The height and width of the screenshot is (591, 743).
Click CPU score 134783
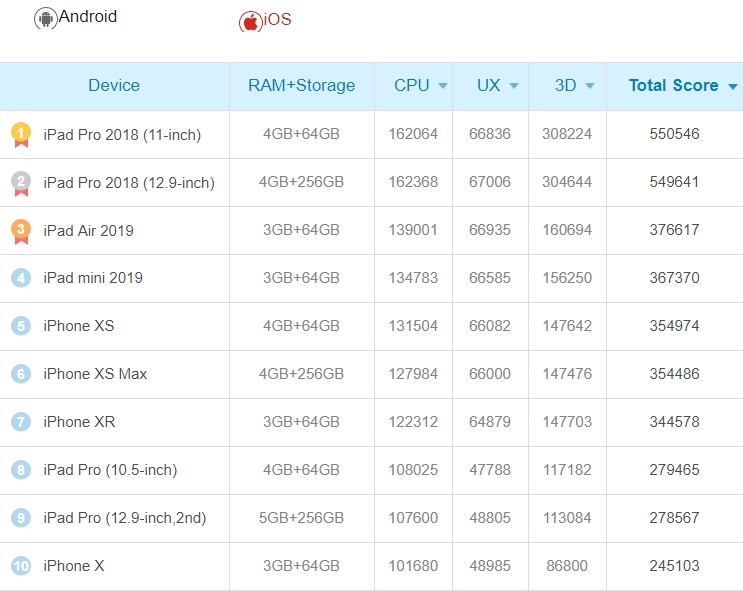click(x=413, y=278)
